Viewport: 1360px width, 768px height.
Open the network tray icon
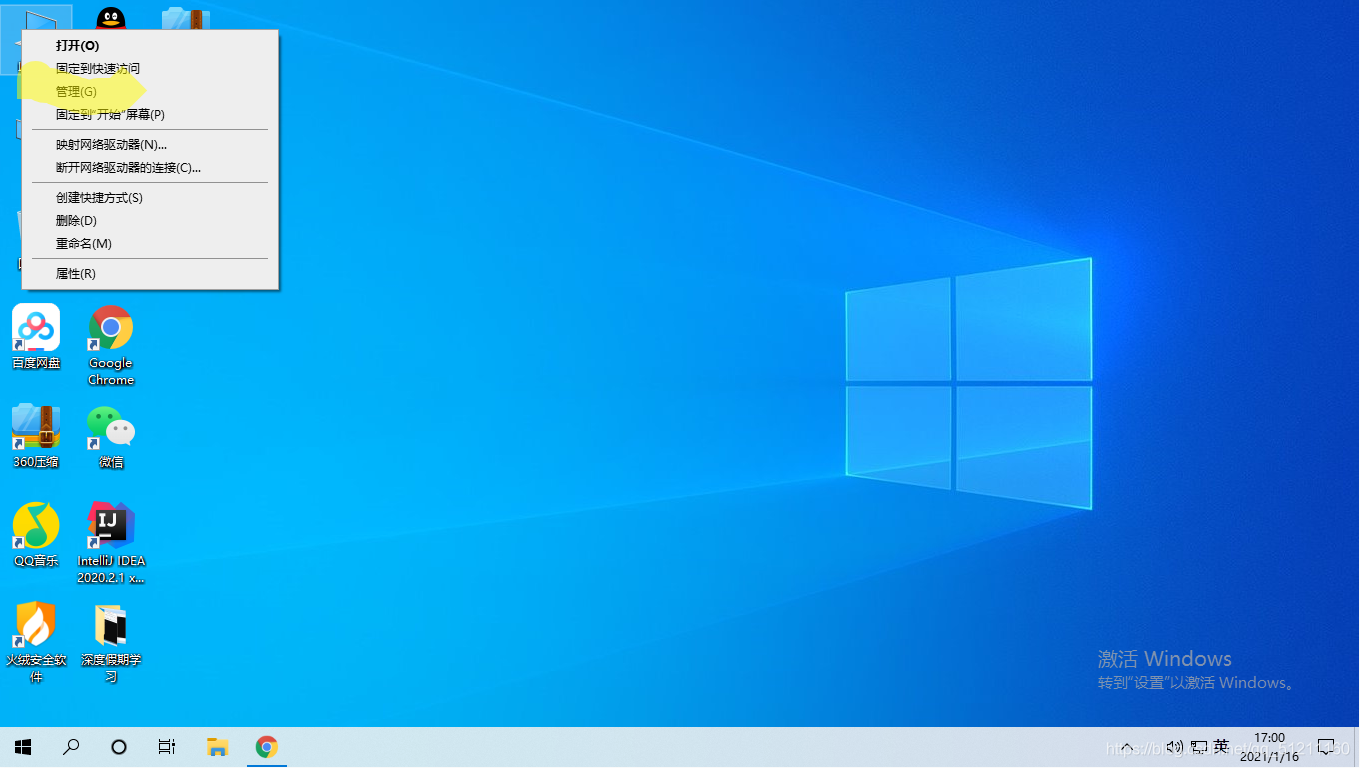(1198, 747)
